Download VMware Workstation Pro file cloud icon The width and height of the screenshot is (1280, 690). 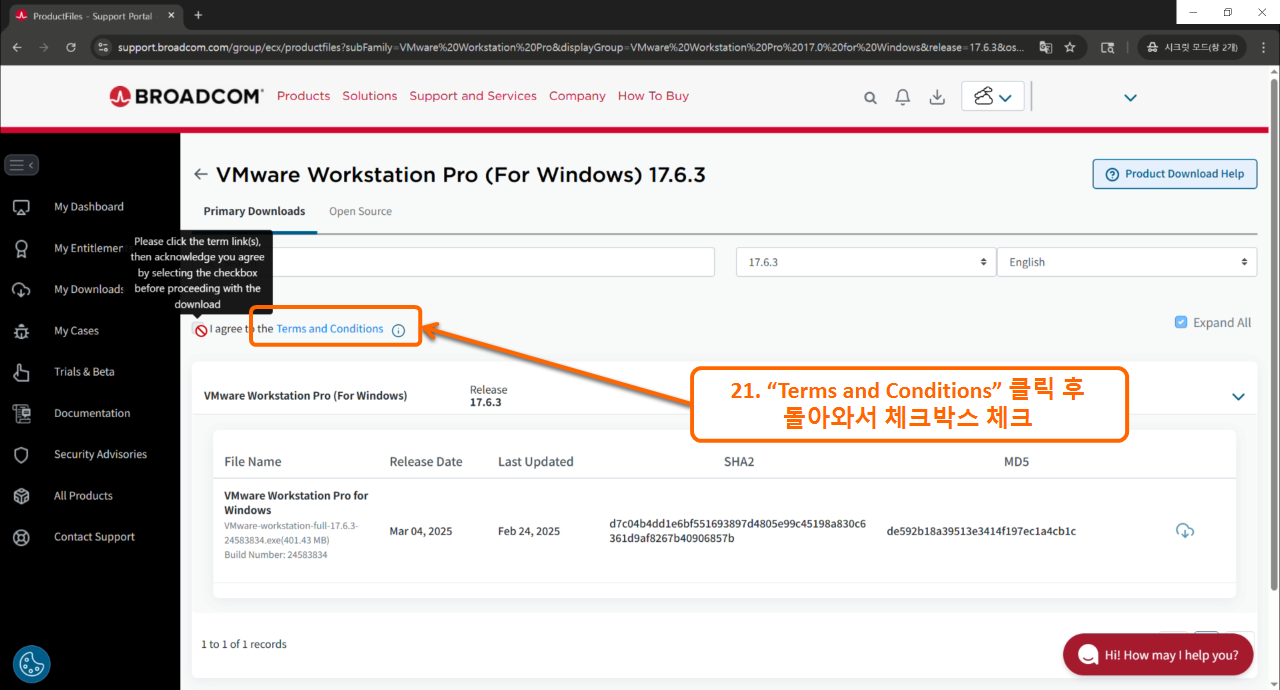(x=1185, y=530)
